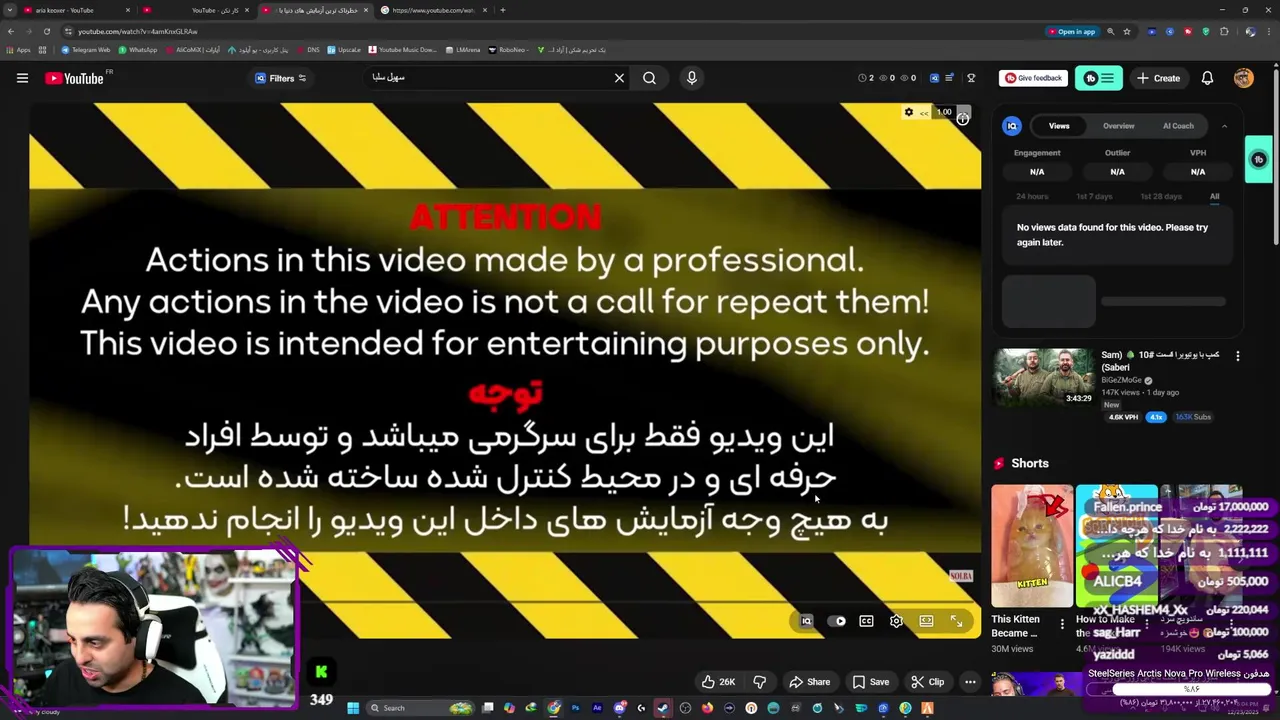Open LMArena bookmark
The width and height of the screenshot is (1280, 720).
pyautogui.click(x=463, y=49)
